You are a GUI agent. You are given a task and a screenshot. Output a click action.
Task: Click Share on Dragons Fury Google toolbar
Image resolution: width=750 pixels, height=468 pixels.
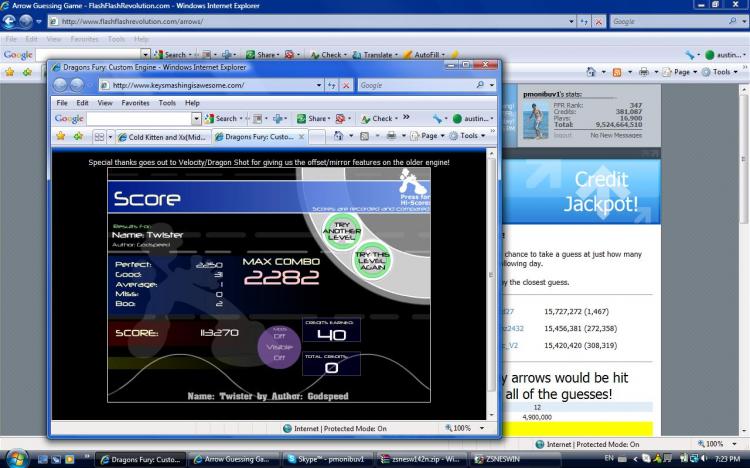312,118
